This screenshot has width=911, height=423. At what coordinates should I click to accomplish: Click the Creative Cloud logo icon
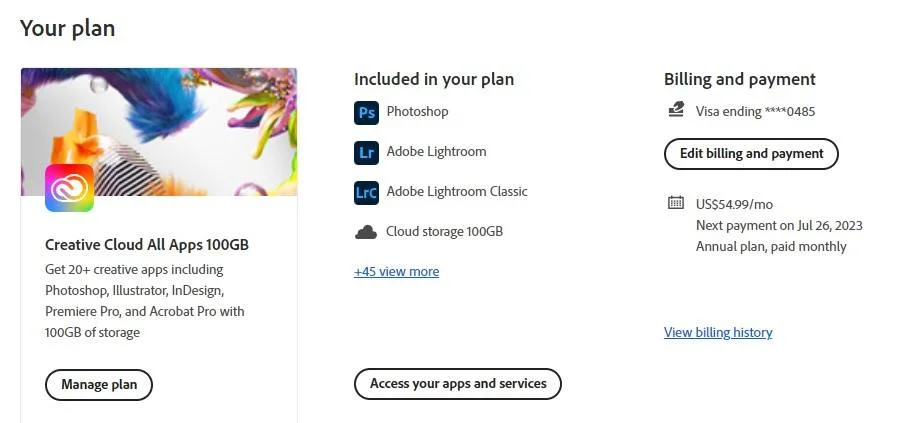point(69,188)
